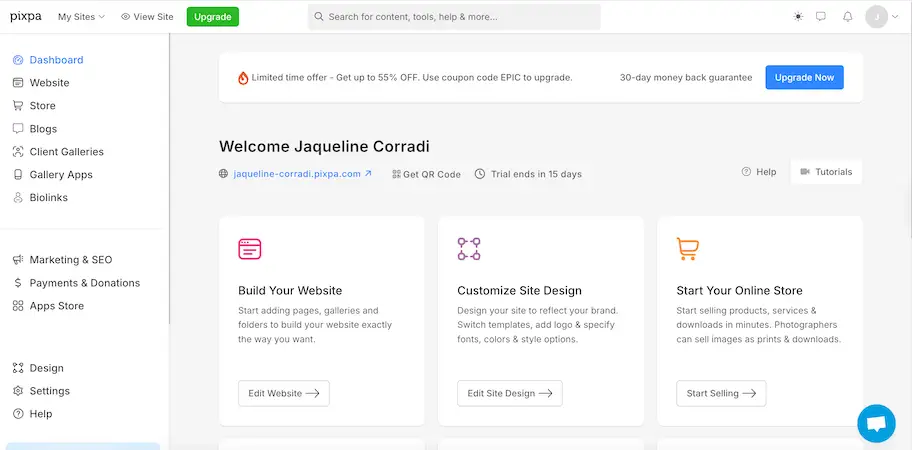Click the Dashboard sidebar label
The height and width of the screenshot is (450, 912).
pyautogui.click(x=56, y=60)
